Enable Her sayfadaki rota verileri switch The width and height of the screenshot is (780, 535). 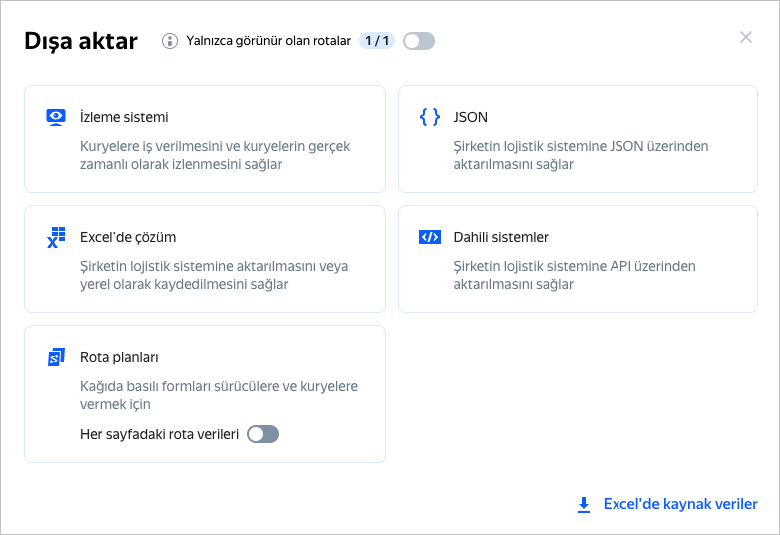click(263, 434)
